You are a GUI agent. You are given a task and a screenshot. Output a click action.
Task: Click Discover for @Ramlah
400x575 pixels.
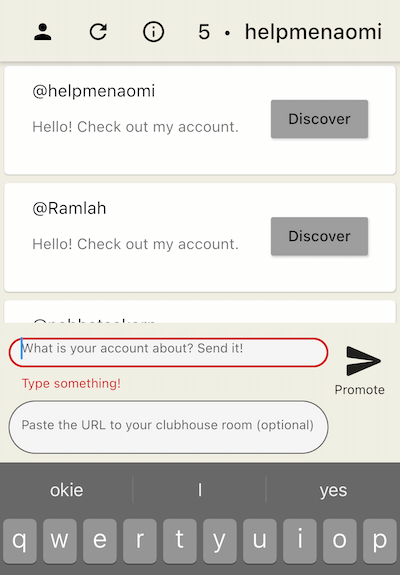319,236
